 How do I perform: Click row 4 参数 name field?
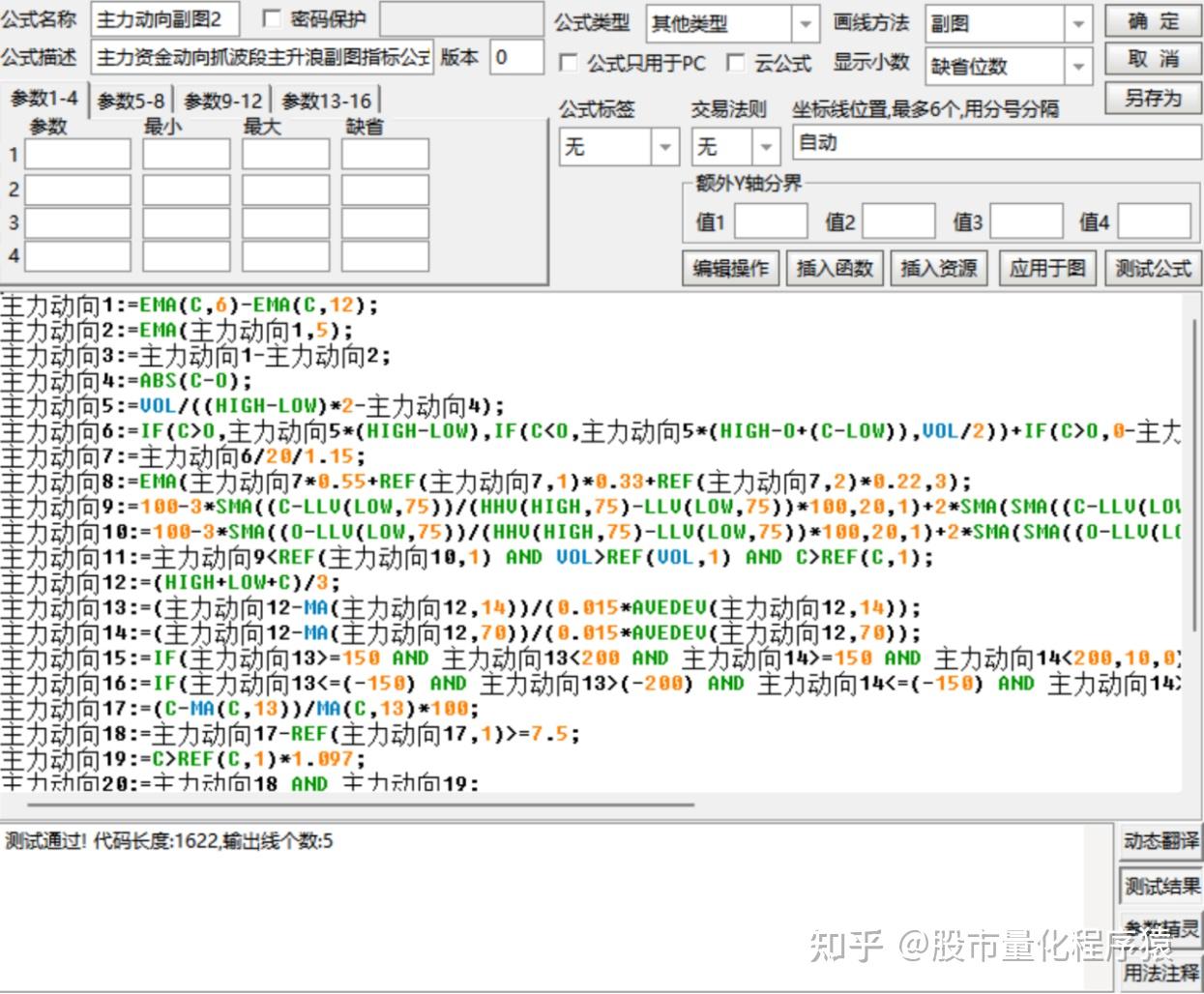click(x=77, y=256)
